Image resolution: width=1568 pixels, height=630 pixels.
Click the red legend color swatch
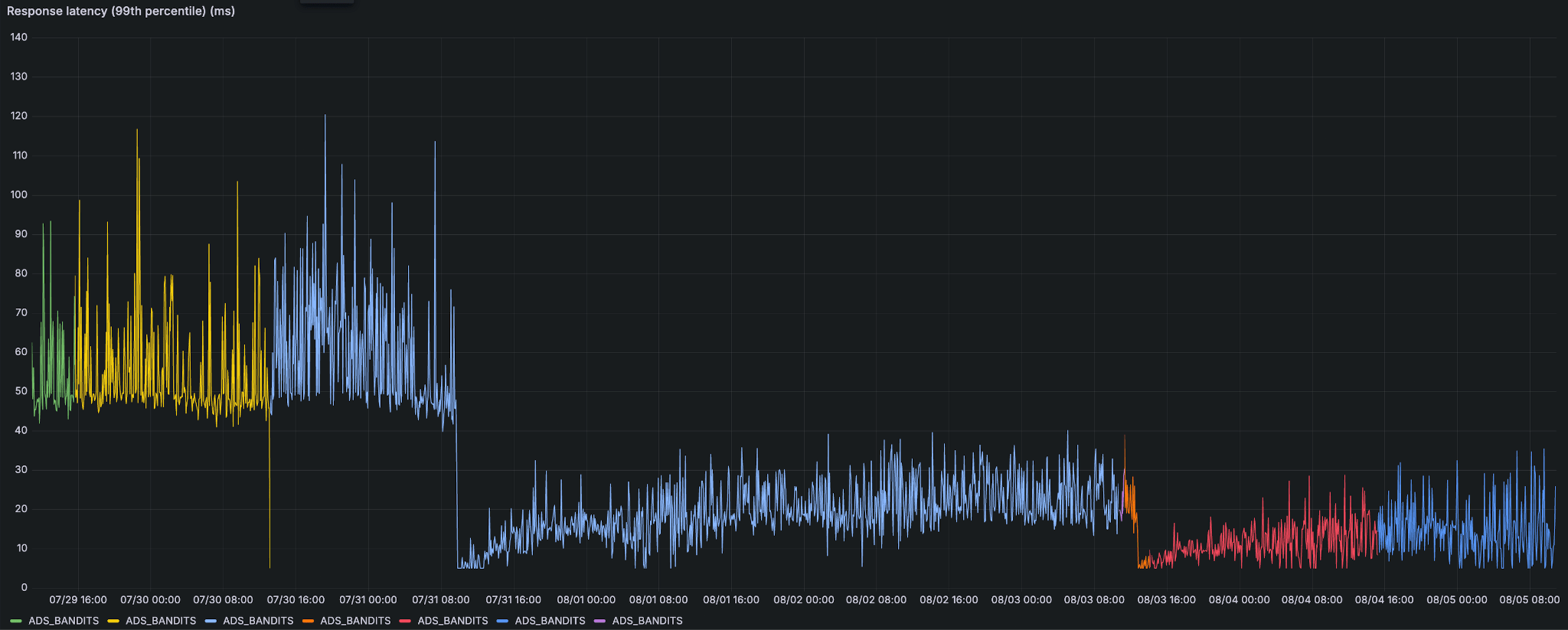point(405,621)
